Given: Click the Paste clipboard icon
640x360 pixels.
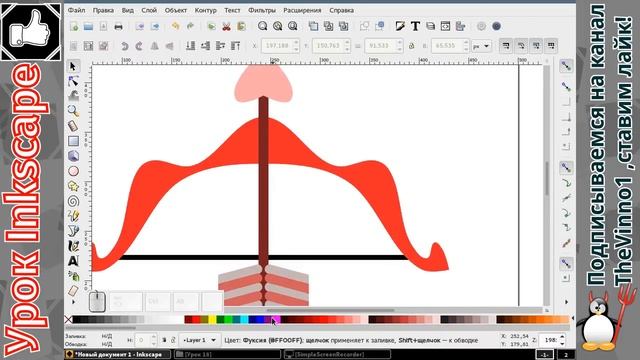Looking at the screenshot, I should tap(241, 27).
